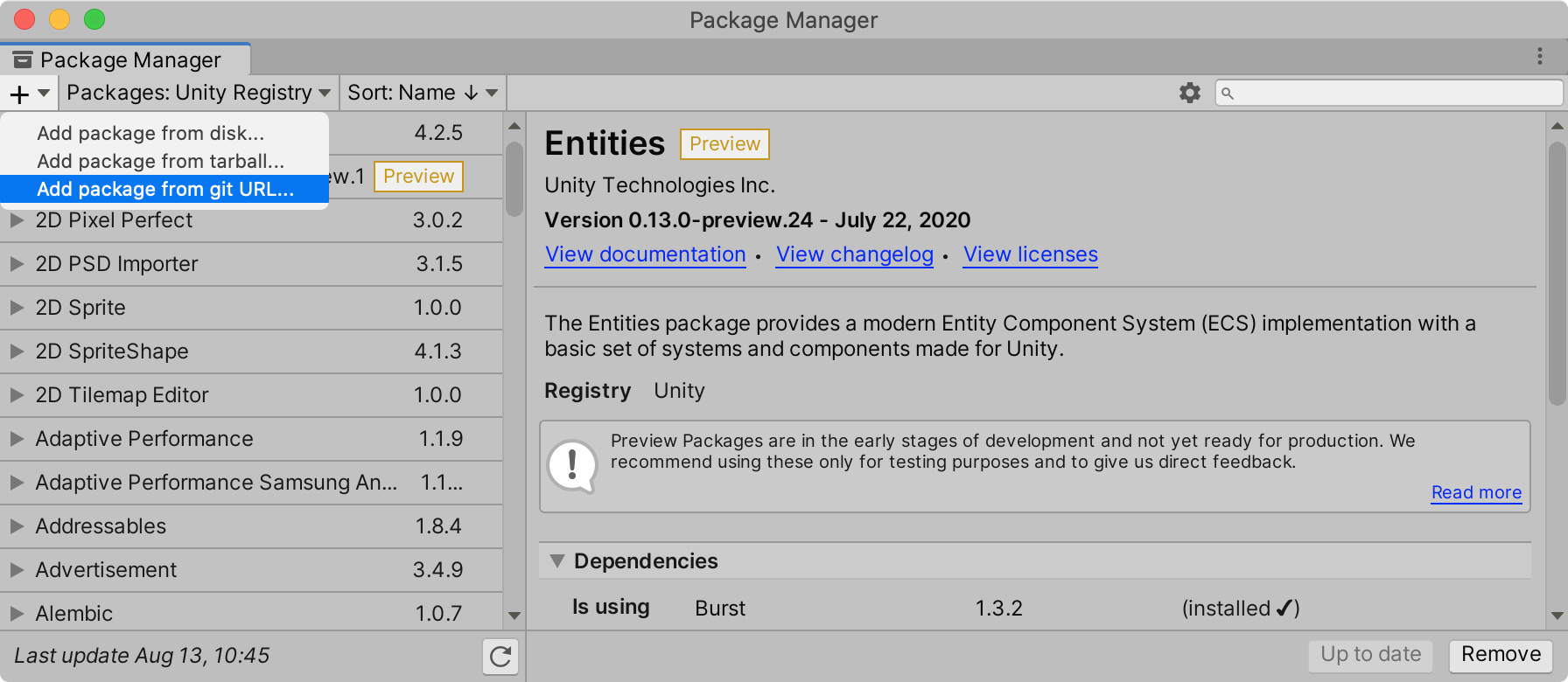Click the Preview tag in package list
1568x682 pixels.
click(418, 177)
